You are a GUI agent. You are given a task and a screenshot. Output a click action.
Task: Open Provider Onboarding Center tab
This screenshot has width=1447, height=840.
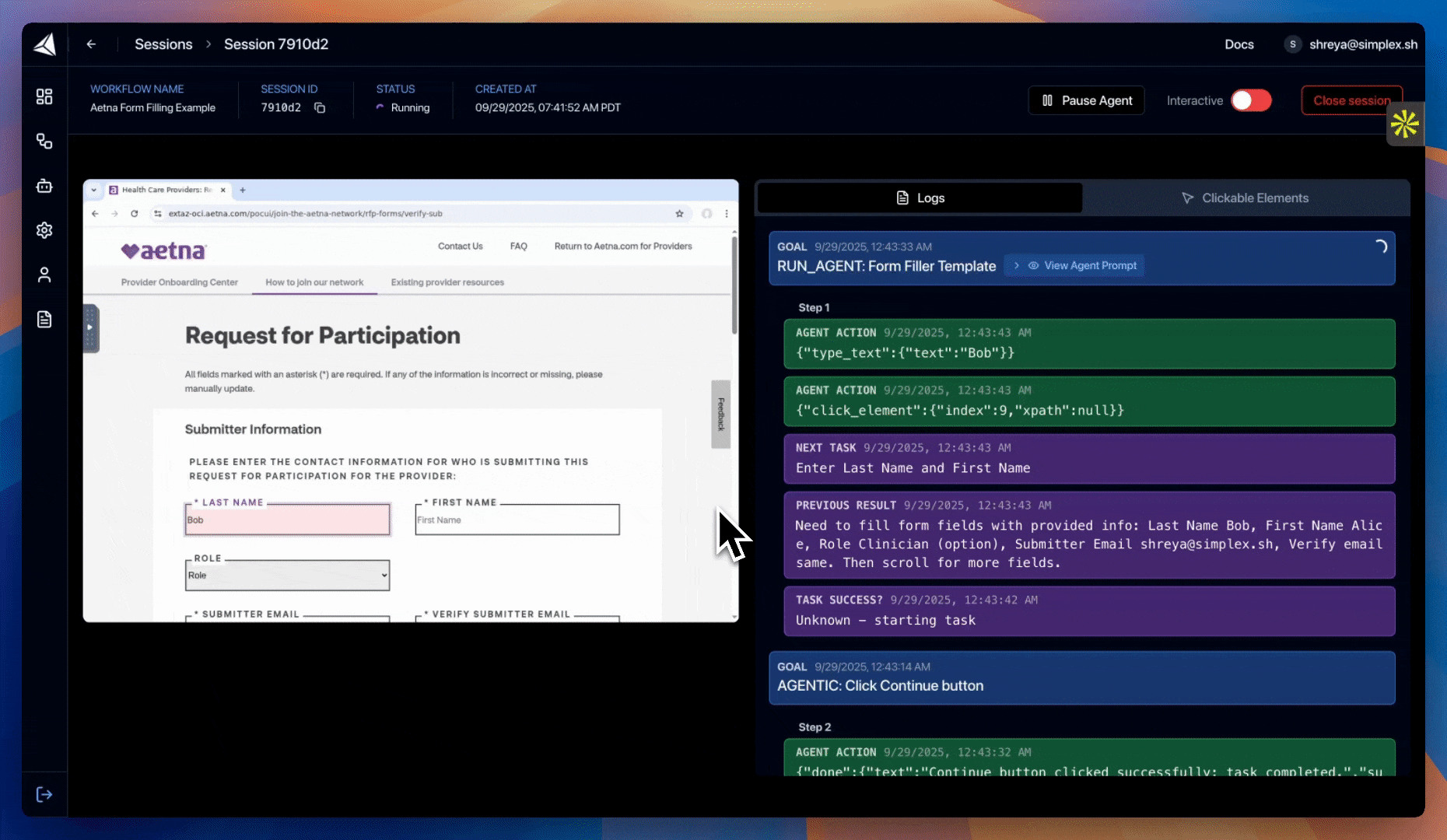180,282
